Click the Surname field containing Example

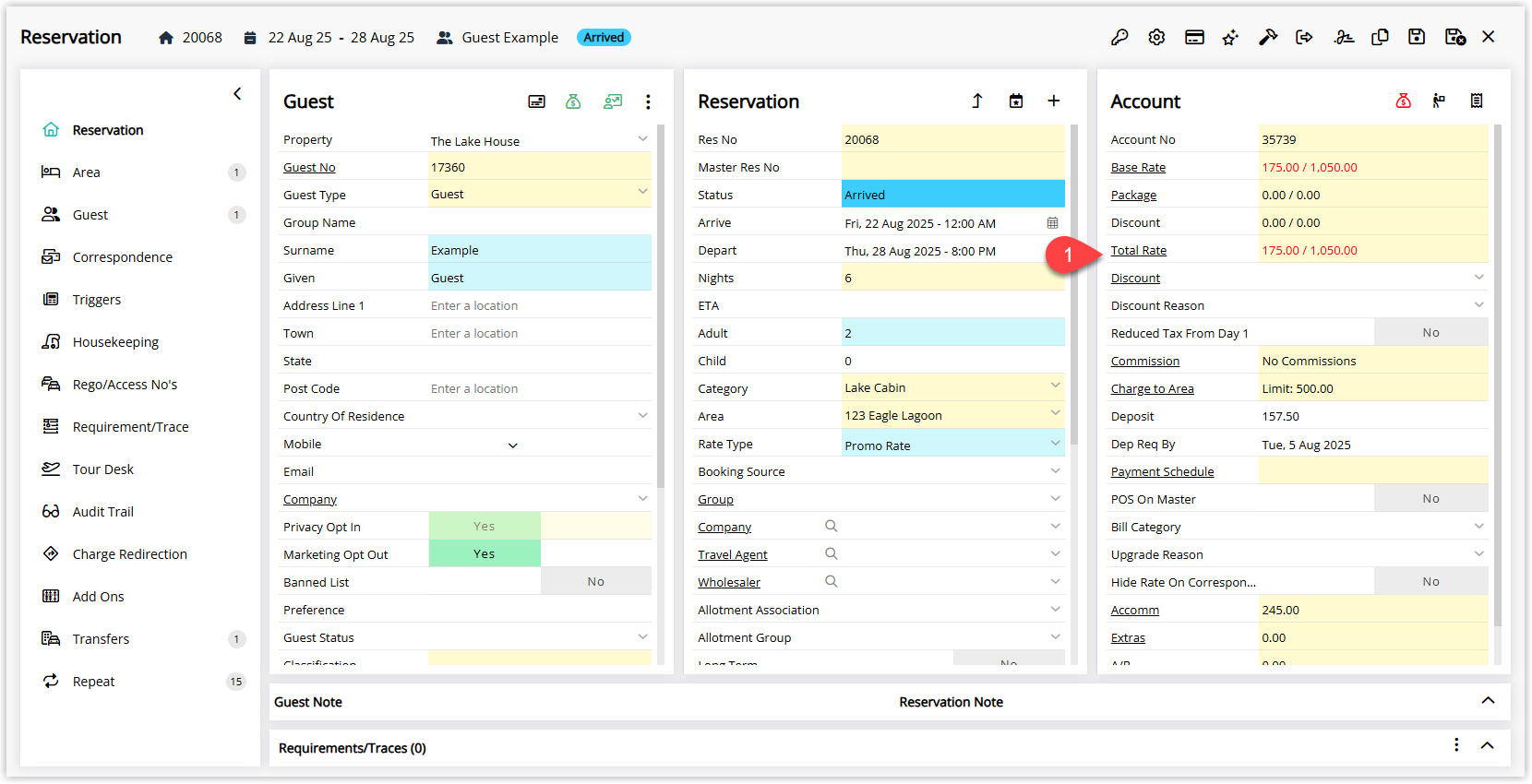pos(540,250)
